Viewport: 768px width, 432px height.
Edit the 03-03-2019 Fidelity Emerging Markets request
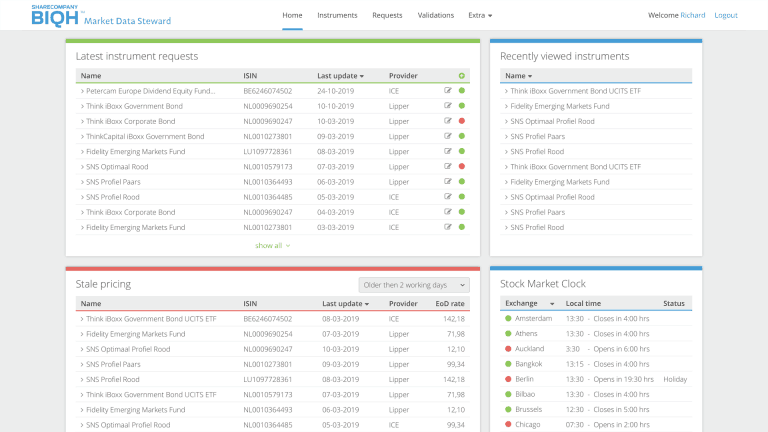point(448,227)
